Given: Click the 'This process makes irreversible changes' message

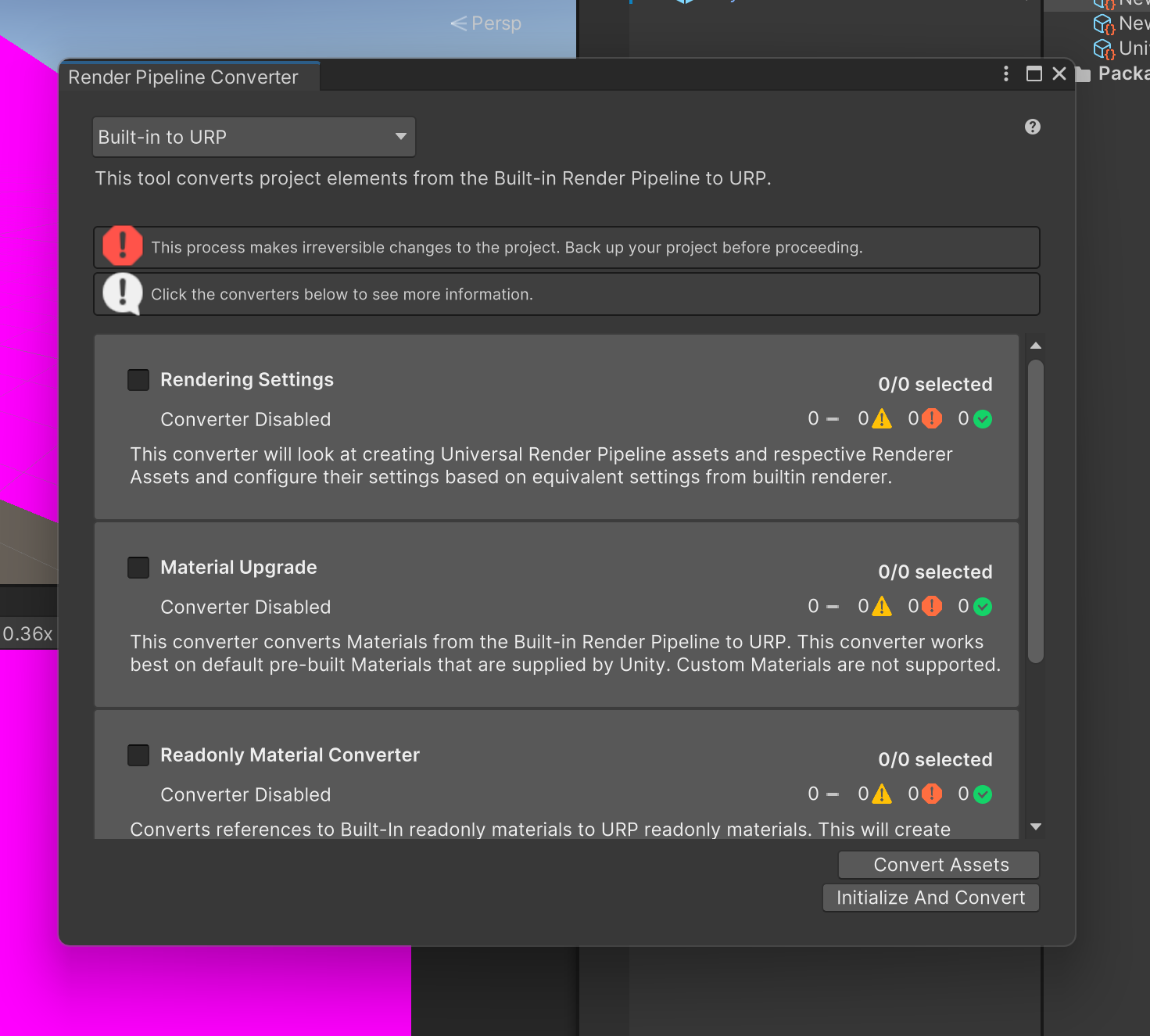Looking at the screenshot, I should click(x=507, y=248).
